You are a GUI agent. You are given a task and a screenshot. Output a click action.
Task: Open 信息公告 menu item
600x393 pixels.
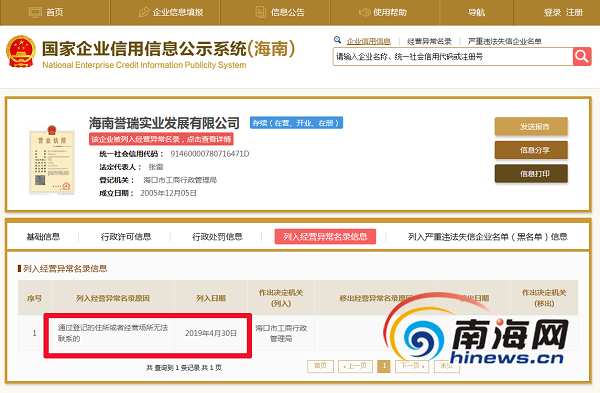coord(288,13)
